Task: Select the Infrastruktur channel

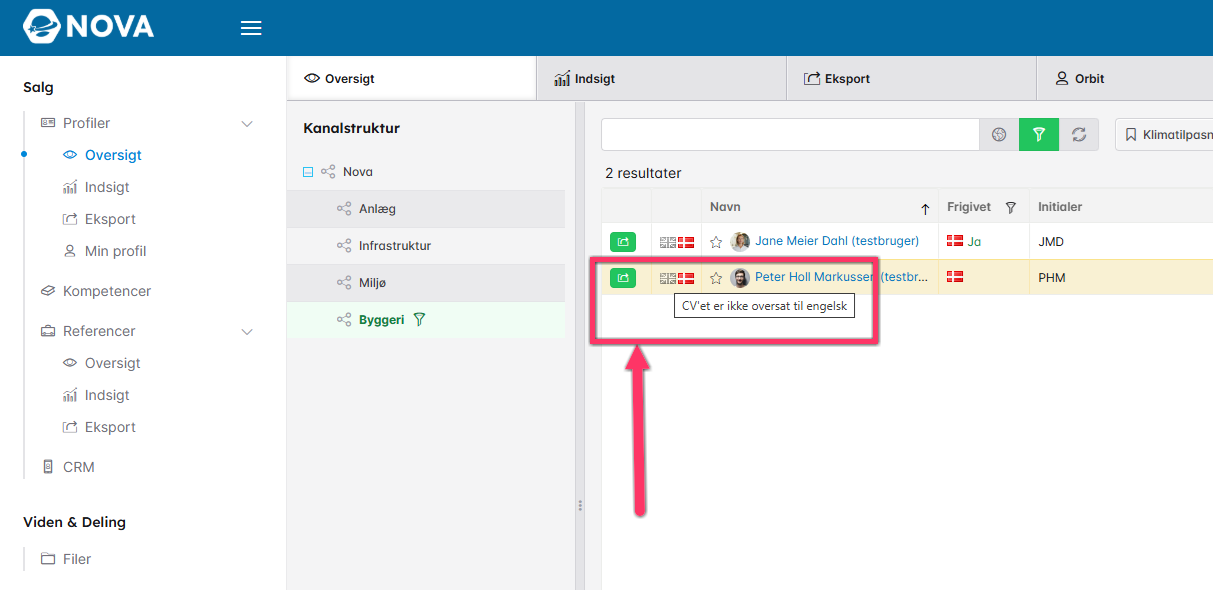Action: click(x=426, y=246)
